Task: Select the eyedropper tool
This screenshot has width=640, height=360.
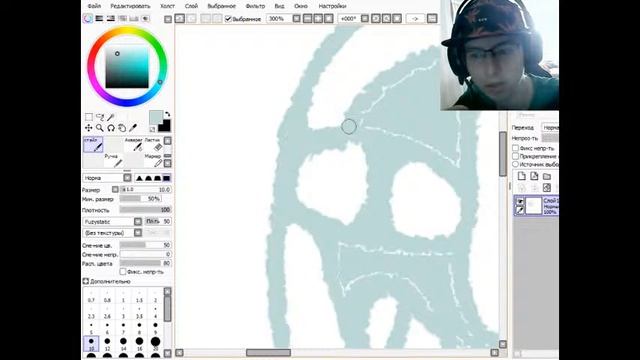Action: [x=133, y=128]
